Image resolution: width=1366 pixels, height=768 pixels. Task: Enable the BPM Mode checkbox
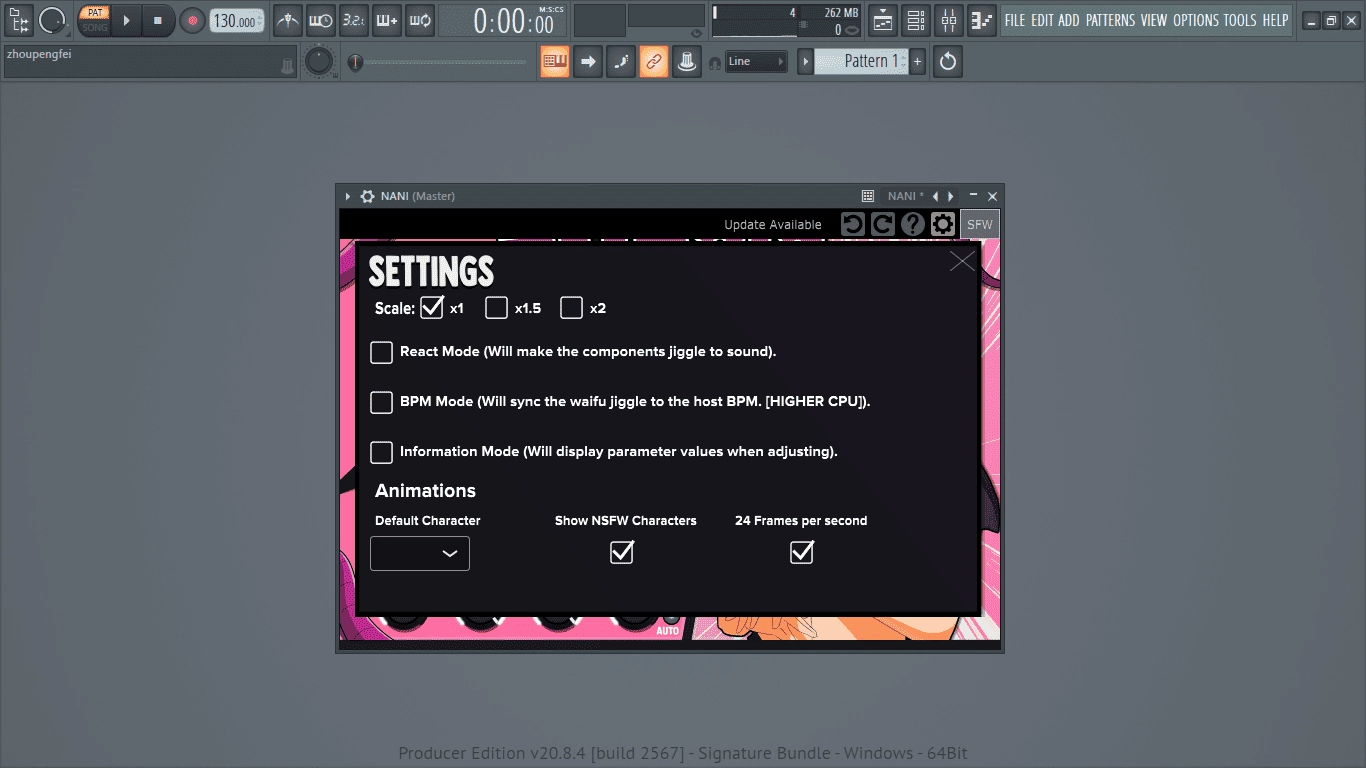click(x=381, y=402)
